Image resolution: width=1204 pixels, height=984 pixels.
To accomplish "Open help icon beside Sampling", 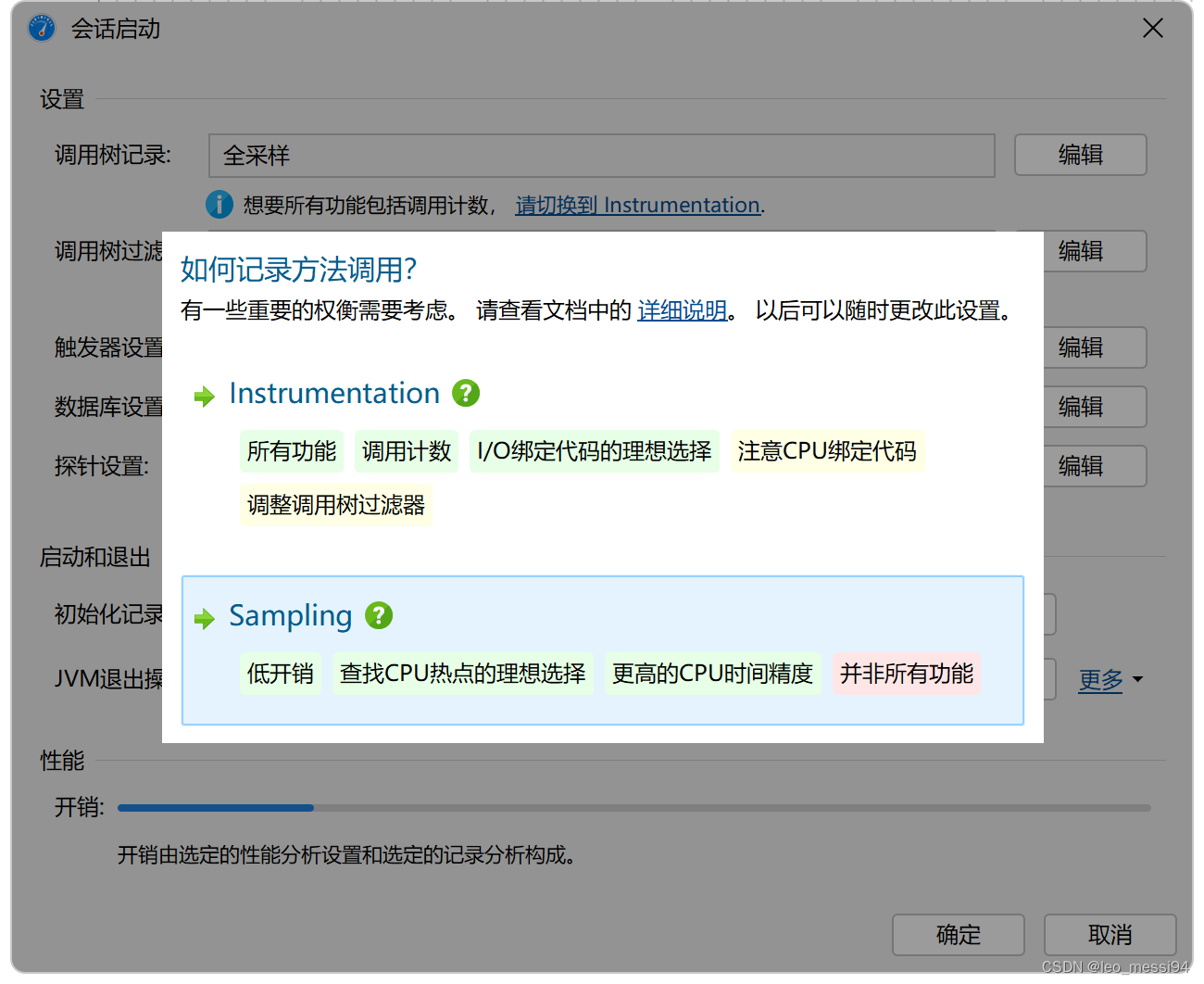I will 379,615.
